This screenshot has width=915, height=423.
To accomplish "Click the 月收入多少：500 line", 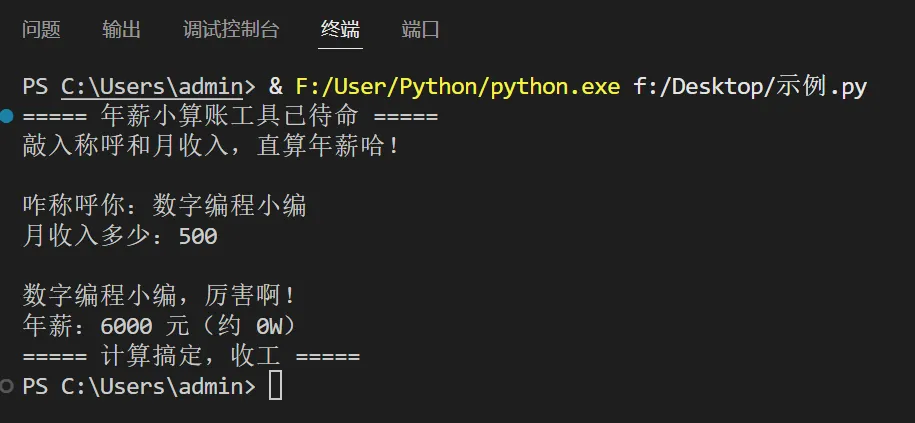I will tap(120, 237).
